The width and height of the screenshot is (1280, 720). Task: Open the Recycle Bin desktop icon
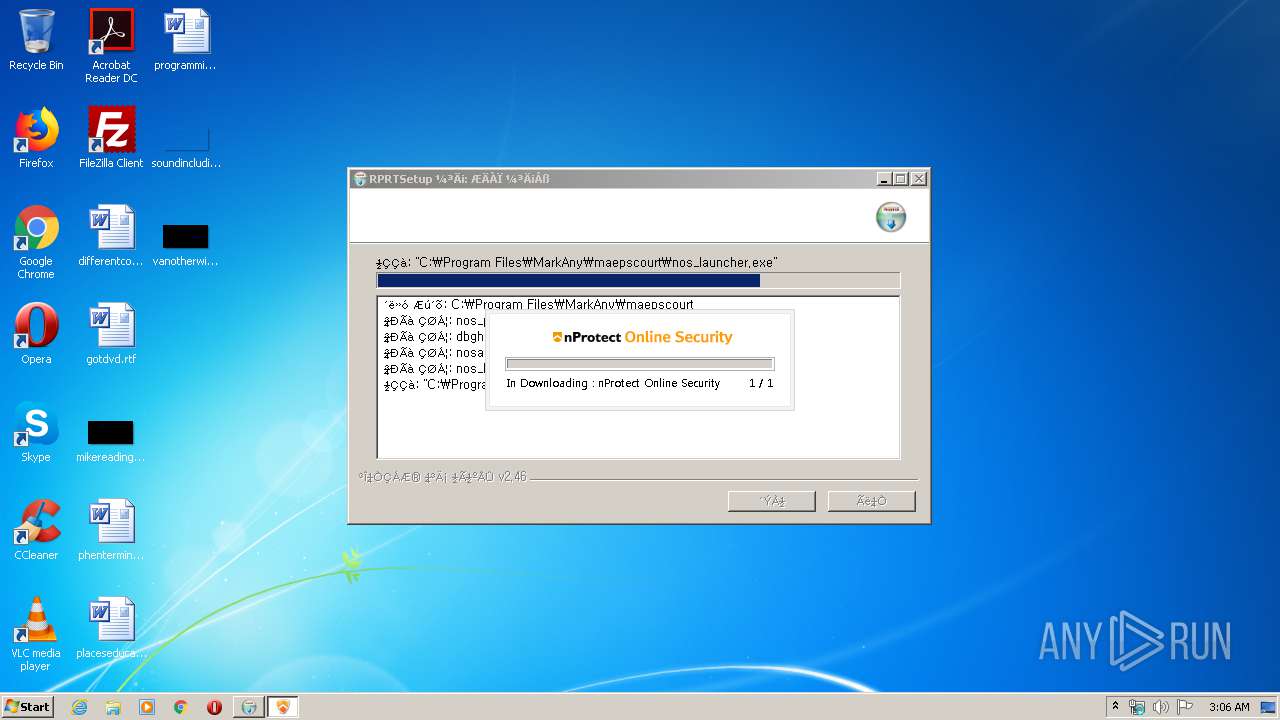(36, 40)
